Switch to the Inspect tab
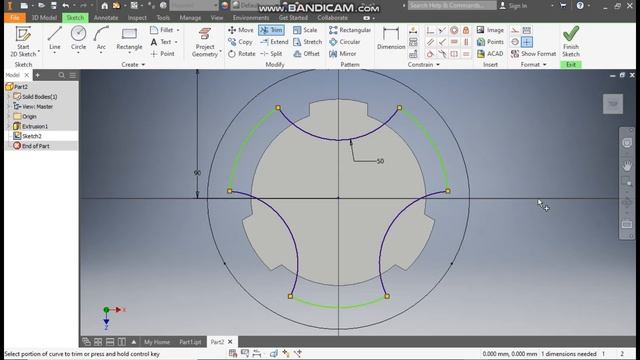640x360 pixels. click(137, 18)
